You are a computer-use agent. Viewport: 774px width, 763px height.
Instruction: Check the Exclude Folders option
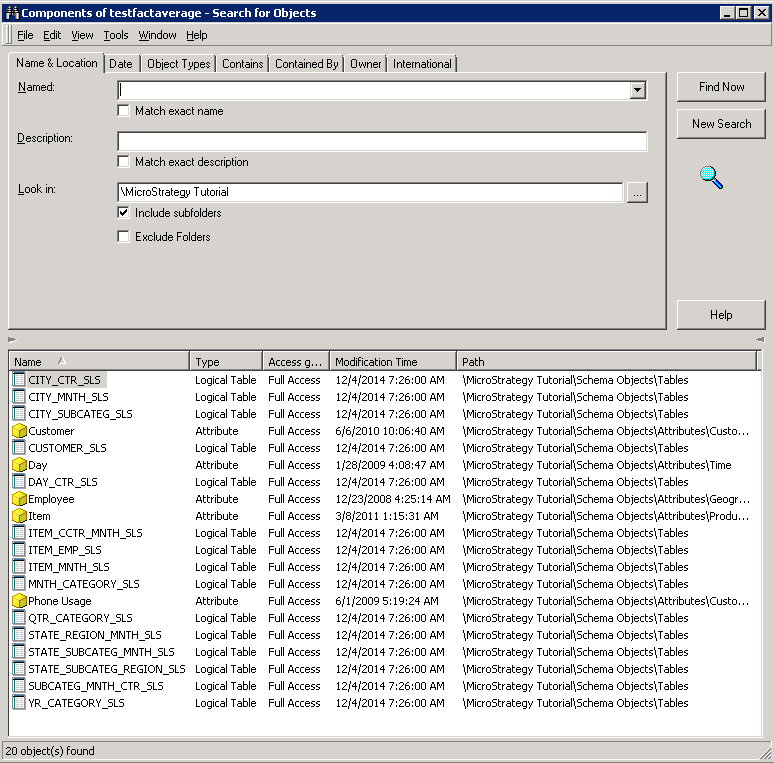click(x=123, y=236)
